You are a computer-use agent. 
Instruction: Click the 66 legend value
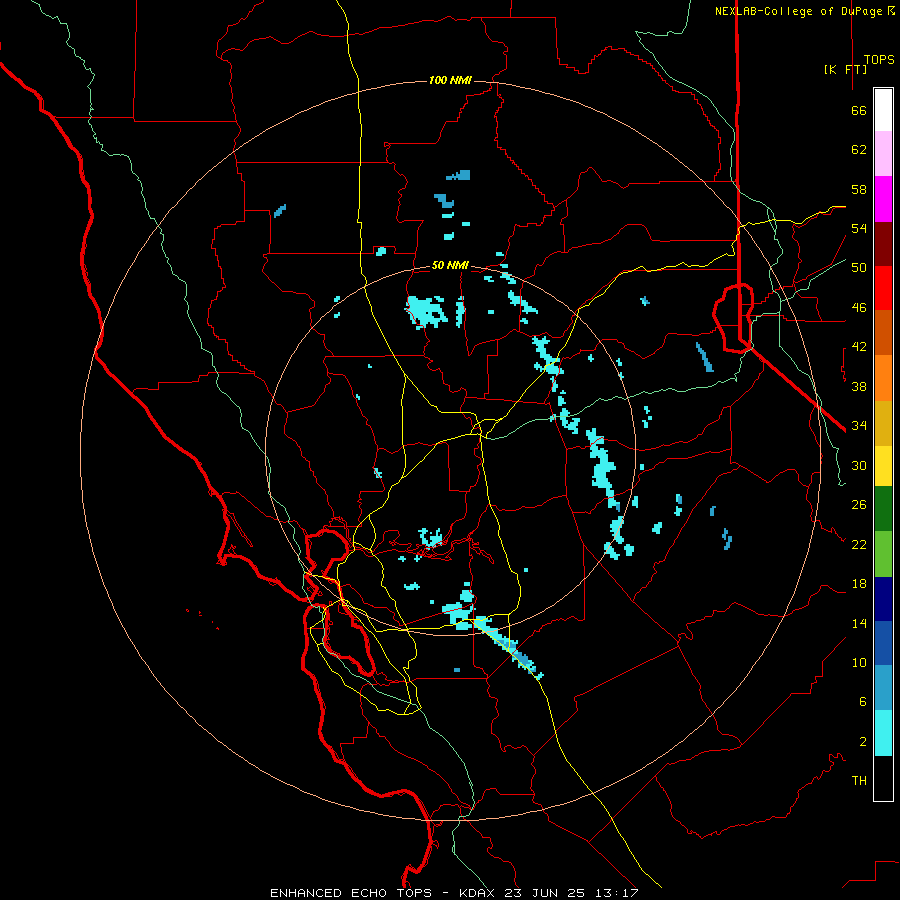859,111
